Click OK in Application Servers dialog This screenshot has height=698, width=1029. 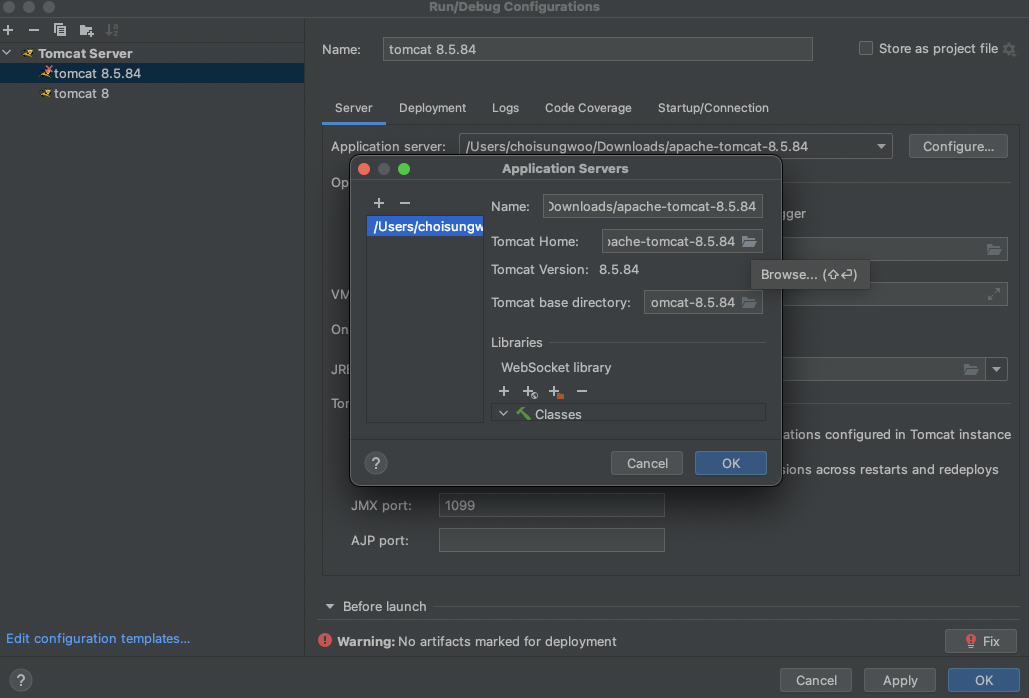coord(730,463)
